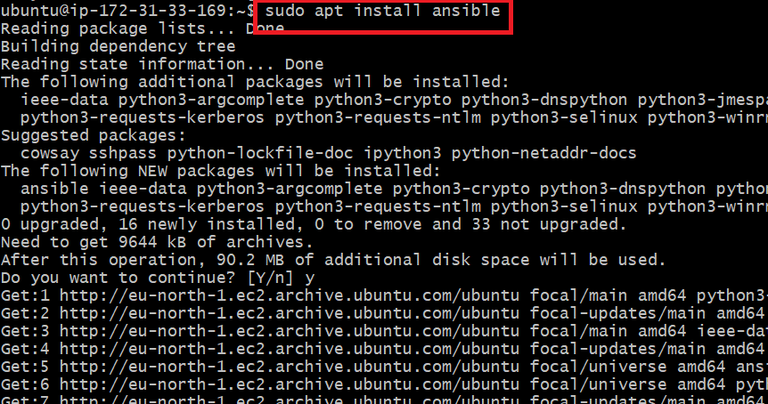Click the Suggested packages heading
This screenshot has width=768, height=404.
[x=93, y=134]
